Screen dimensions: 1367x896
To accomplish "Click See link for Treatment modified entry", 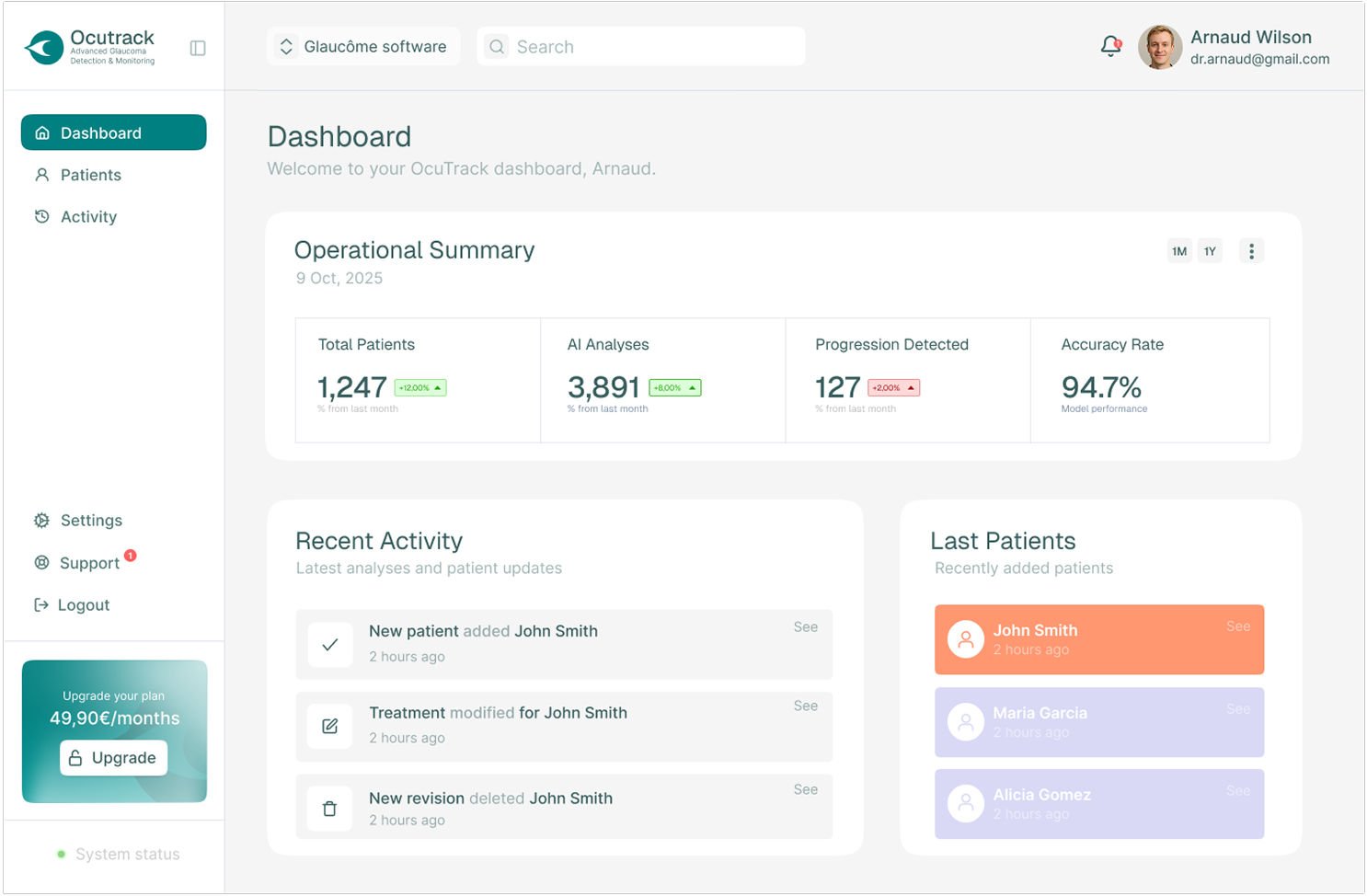I will (805, 706).
